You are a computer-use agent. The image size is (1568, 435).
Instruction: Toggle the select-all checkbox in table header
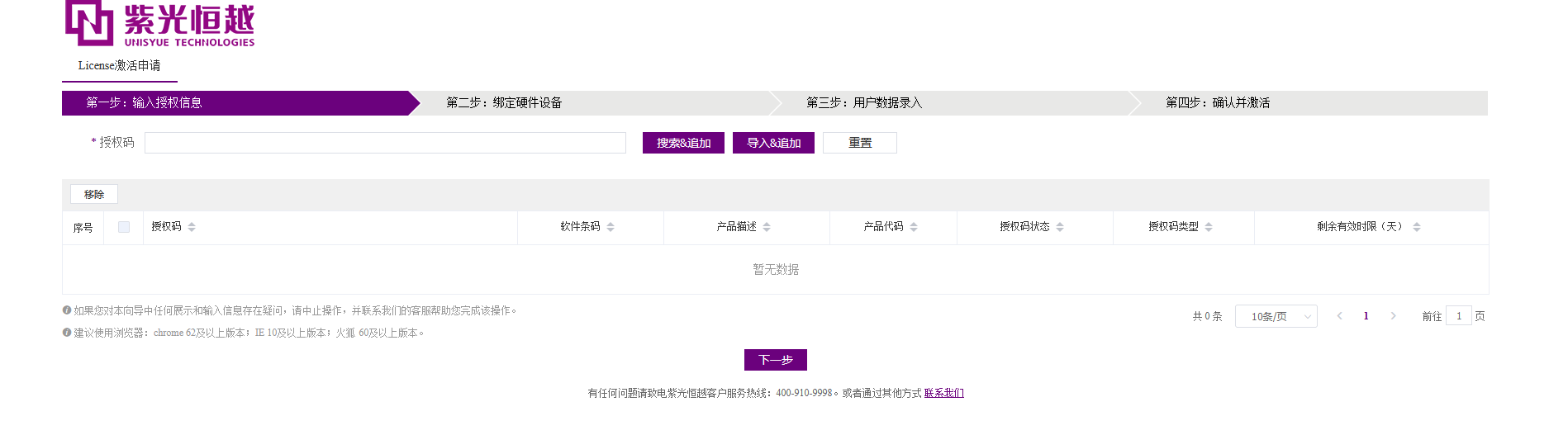click(x=124, y=227)
